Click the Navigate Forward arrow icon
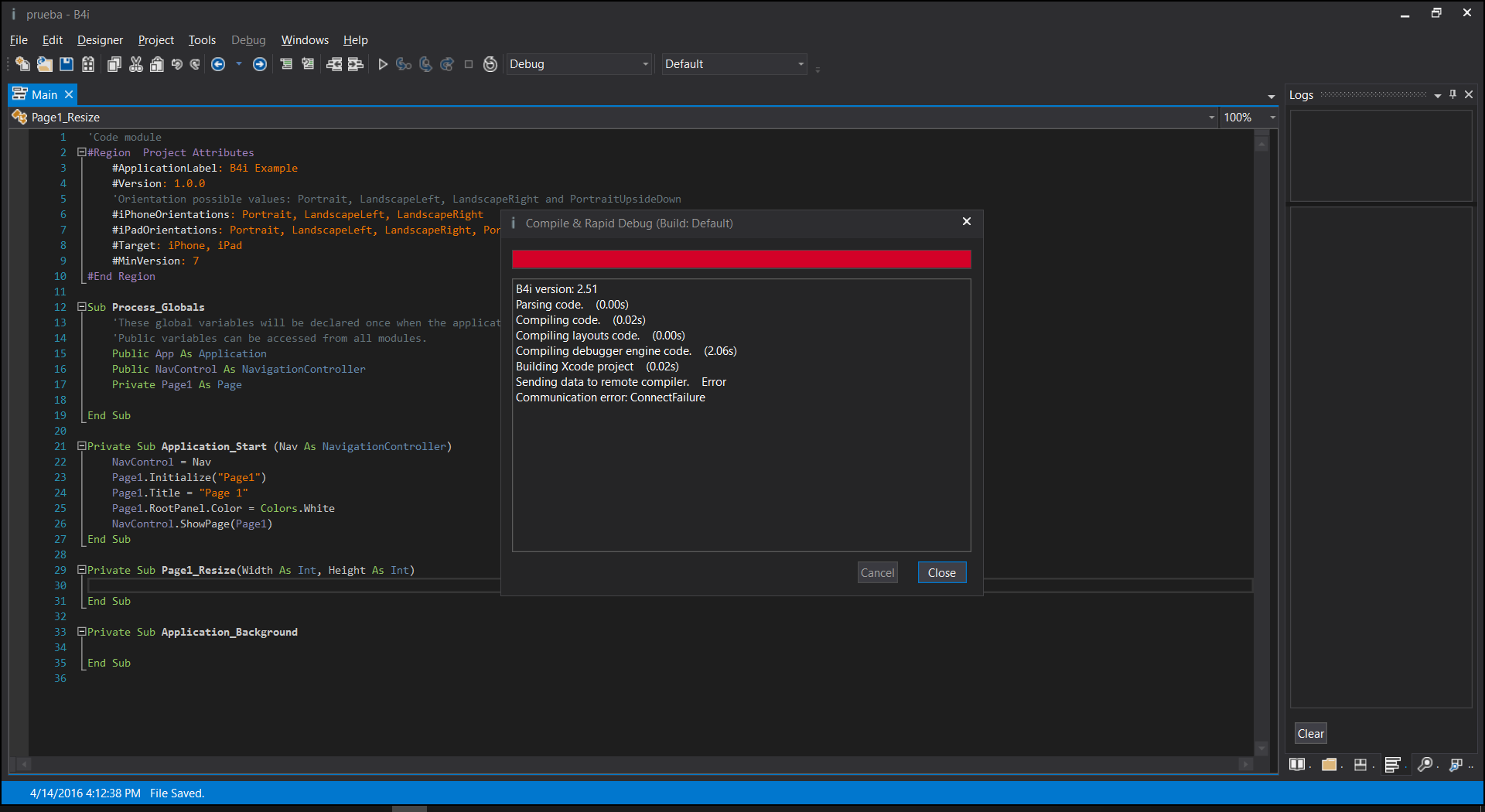 point(260,64)
